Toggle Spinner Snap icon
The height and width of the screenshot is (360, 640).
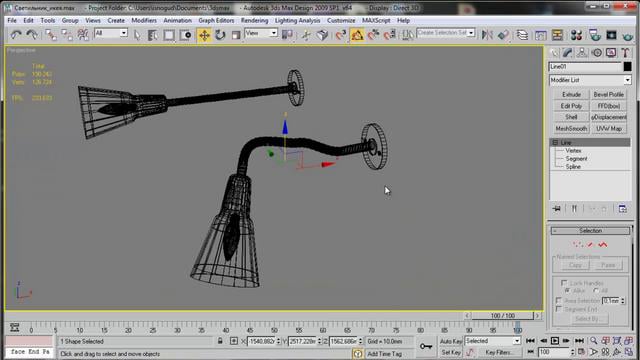(x=390, y=35)
